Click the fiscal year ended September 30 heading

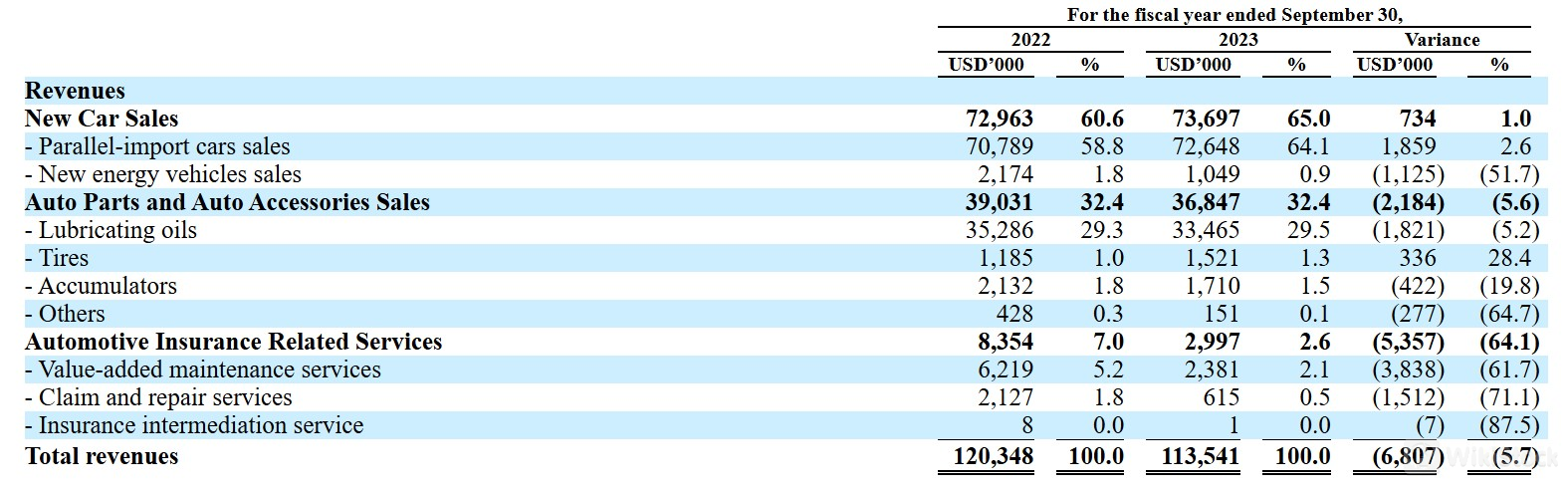pos(1234,15)
